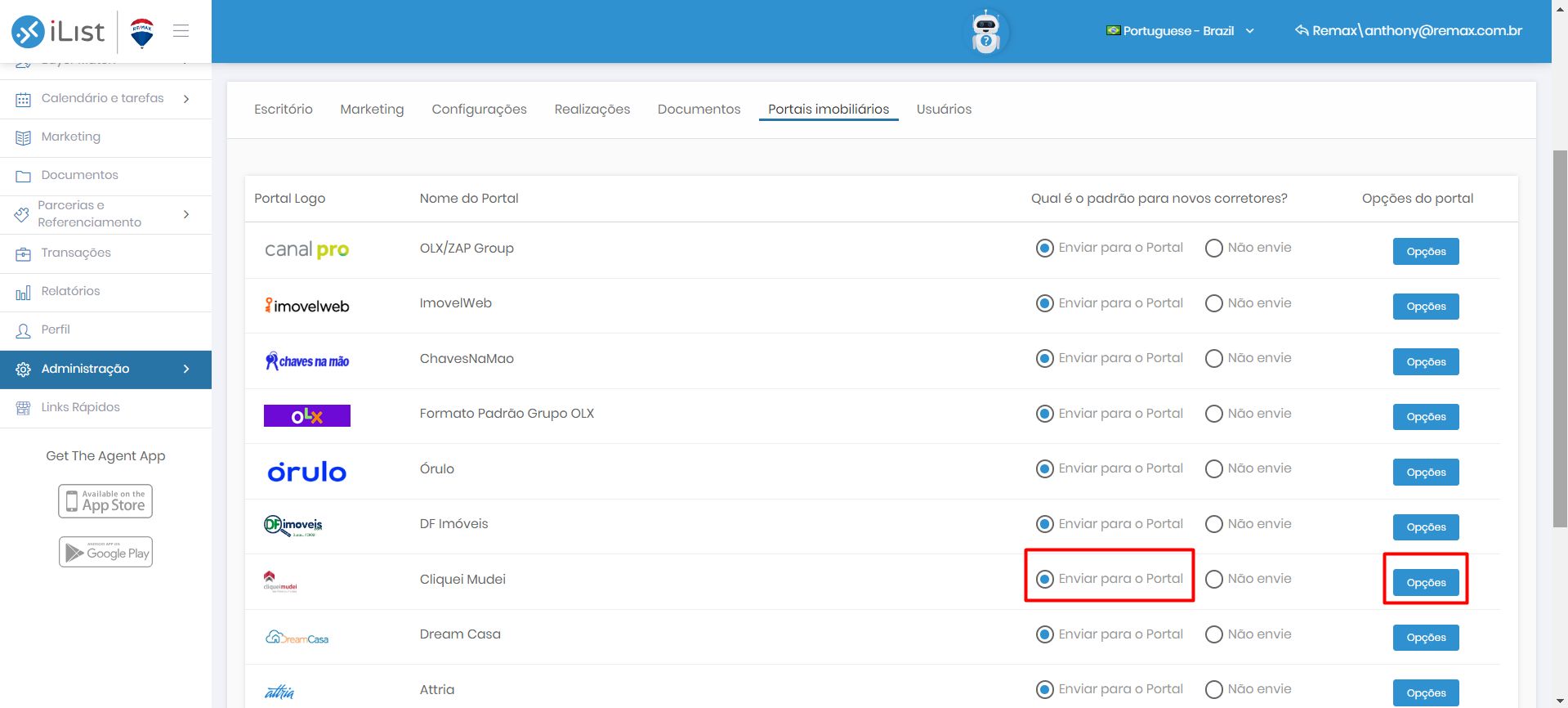Click Opções button for Órulo
This screenshot has height=708, width=1568.
coord(1426,473)
